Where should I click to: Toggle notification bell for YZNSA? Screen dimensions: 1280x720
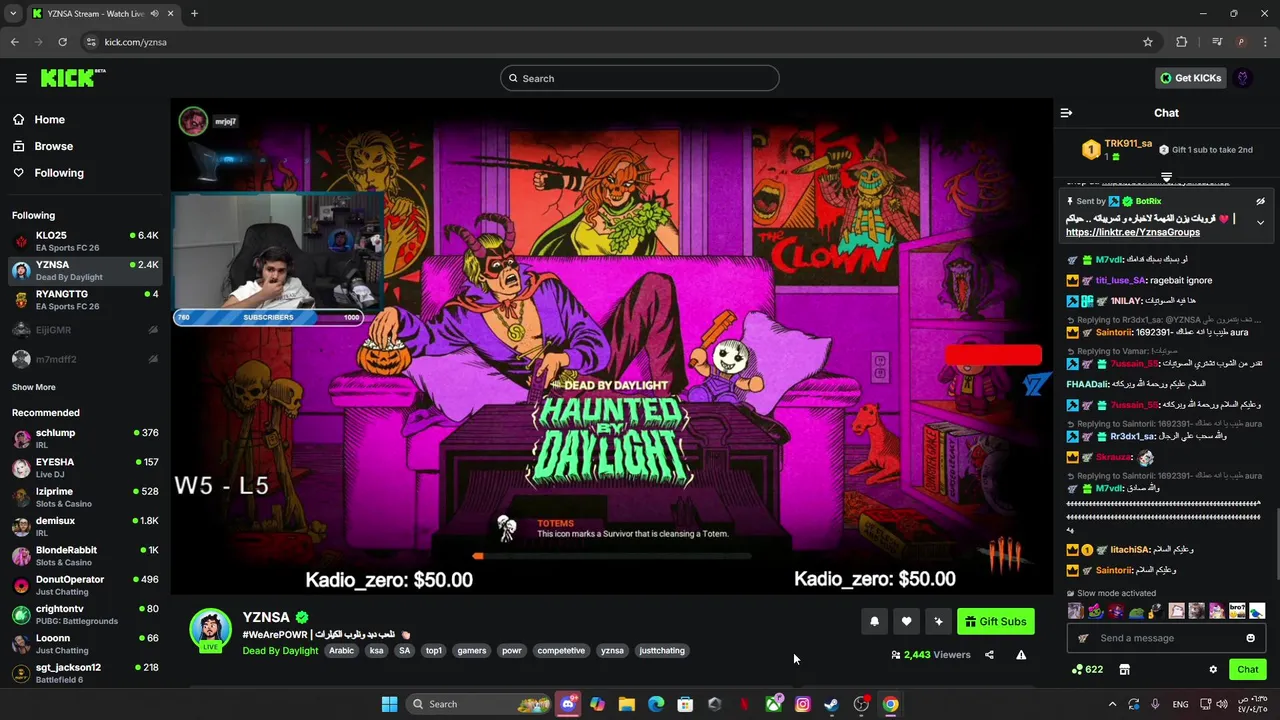tap(874, 621)
